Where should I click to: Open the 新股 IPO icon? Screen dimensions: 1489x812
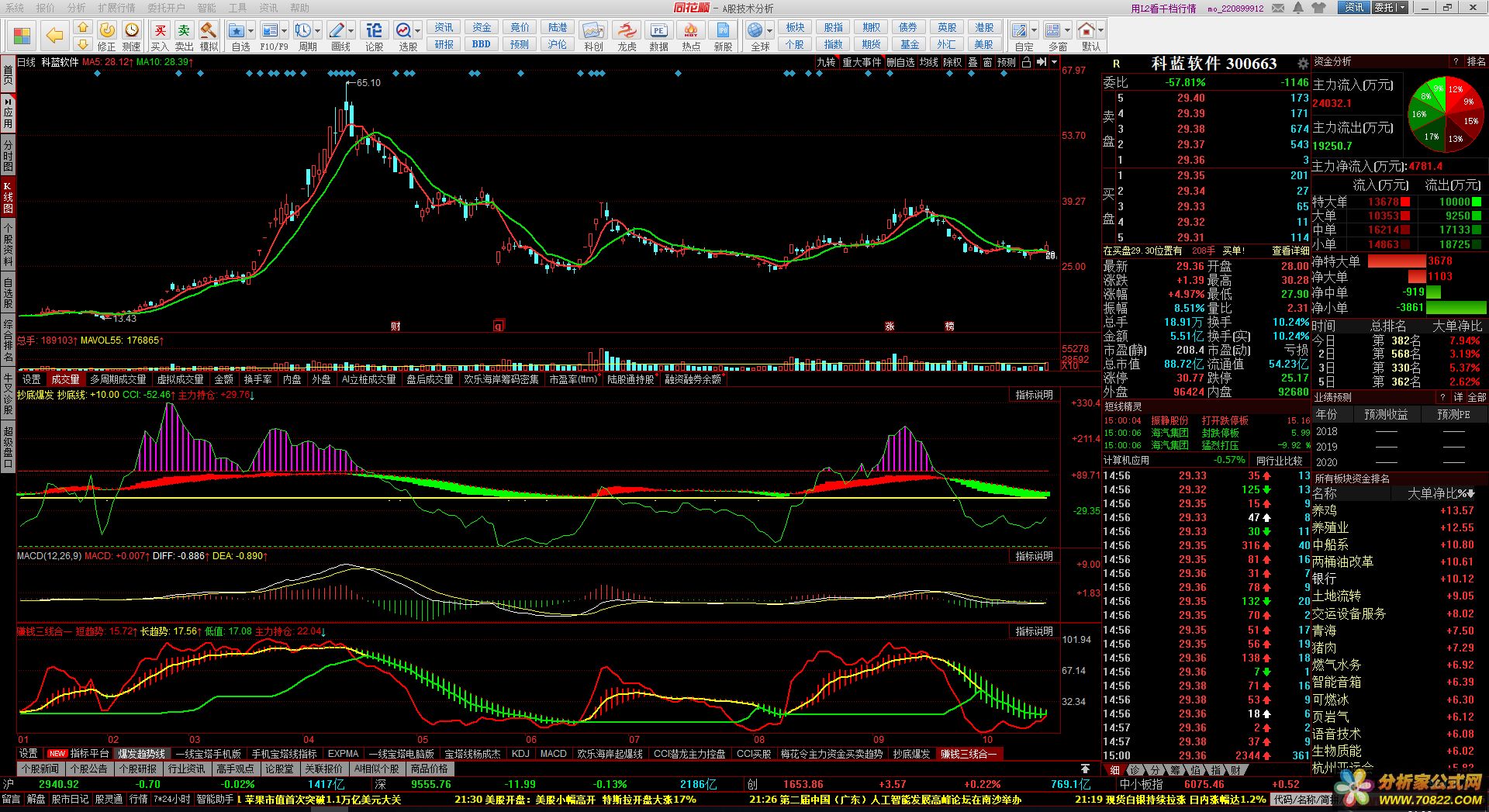pos(723,30)
